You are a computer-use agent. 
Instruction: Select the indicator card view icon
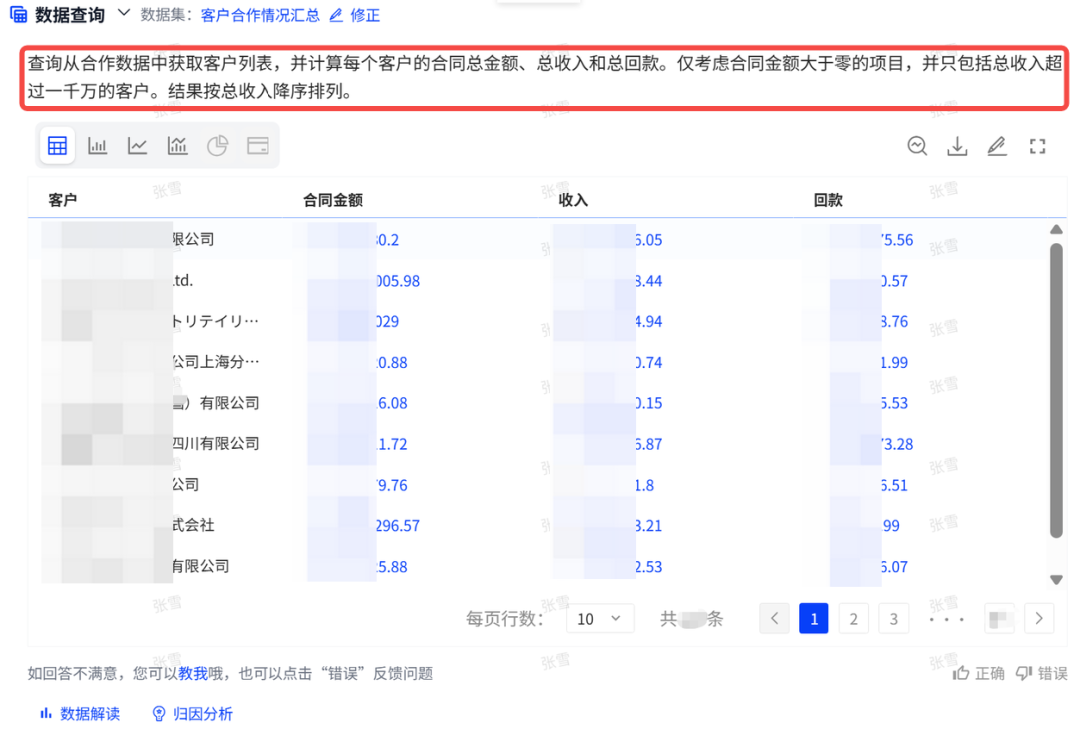(257, 146)
